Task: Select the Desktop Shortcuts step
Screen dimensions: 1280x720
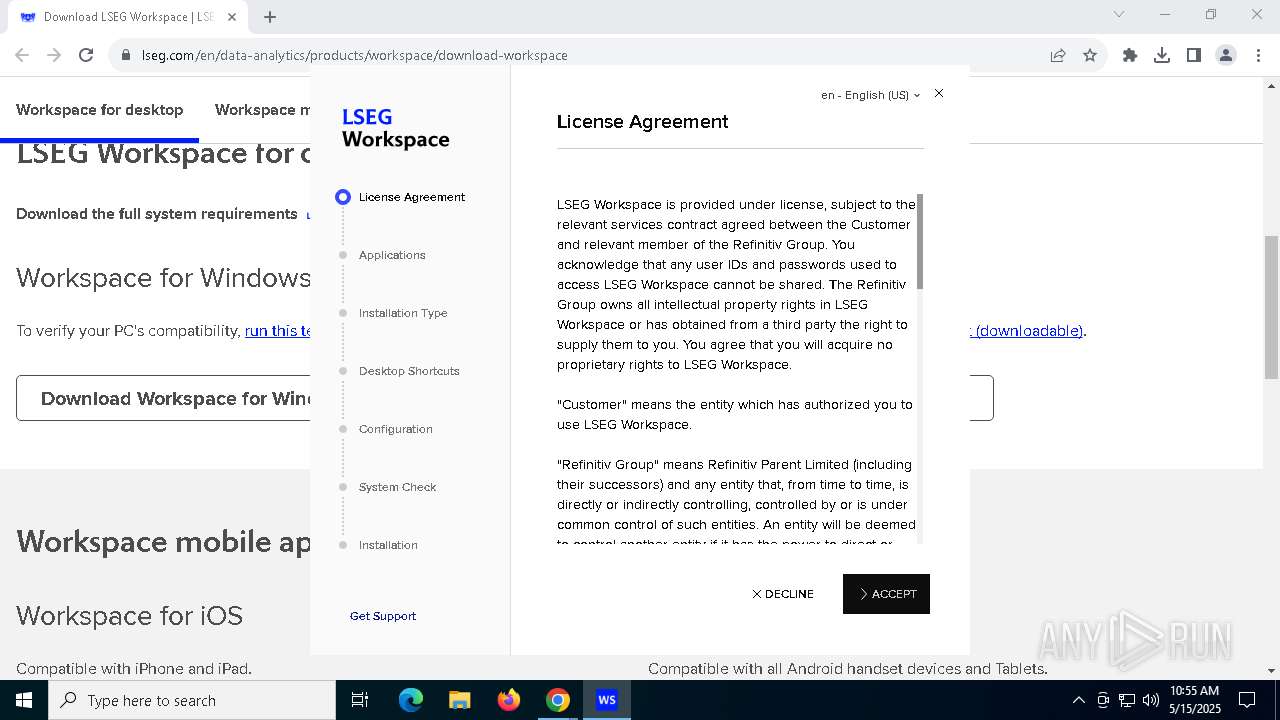Action: coord(399,371)
